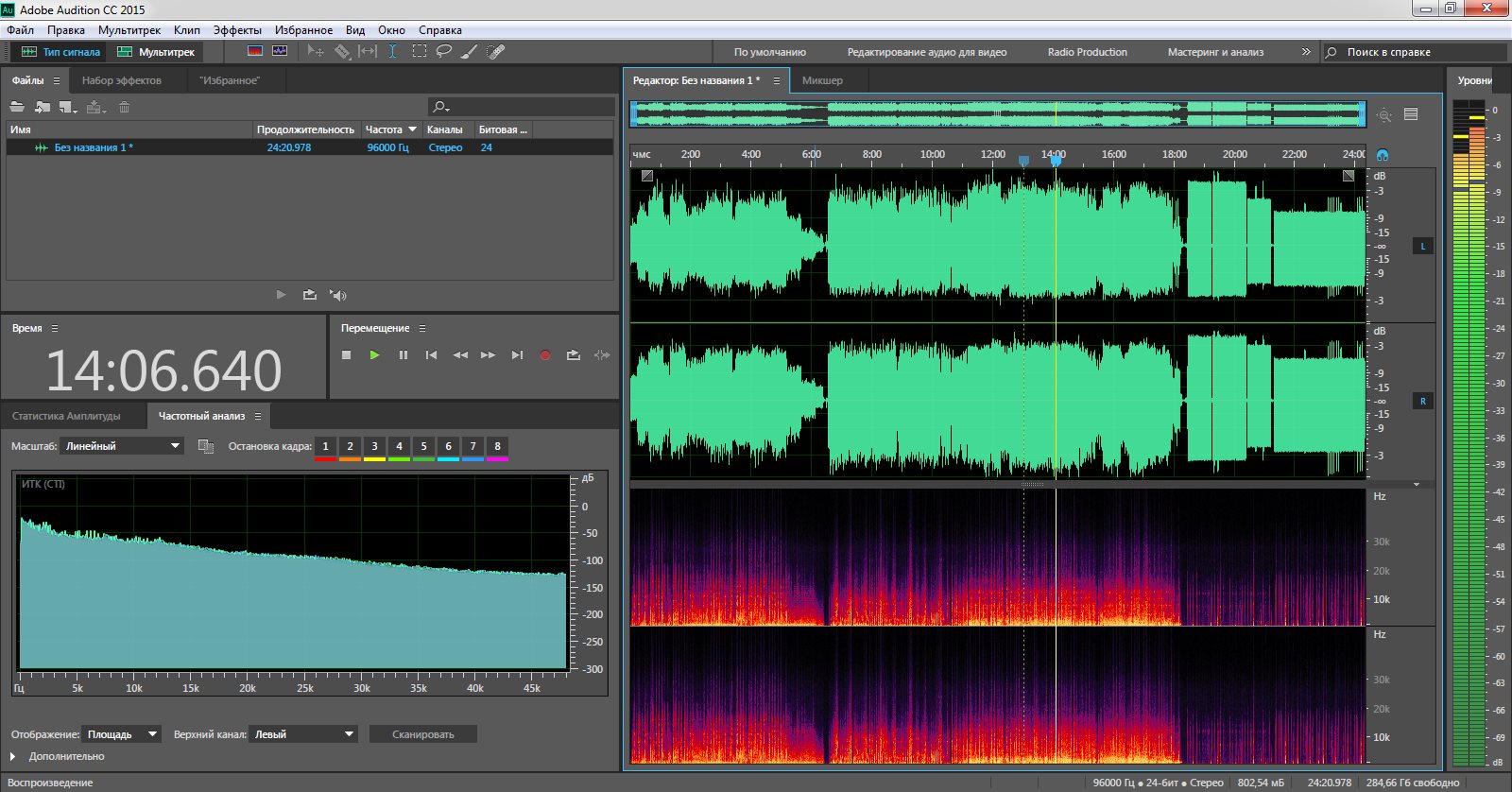Click frame hold 1 red swatch button
Viewport: 1512px width, 792px height.
click(x=325, y=447)
